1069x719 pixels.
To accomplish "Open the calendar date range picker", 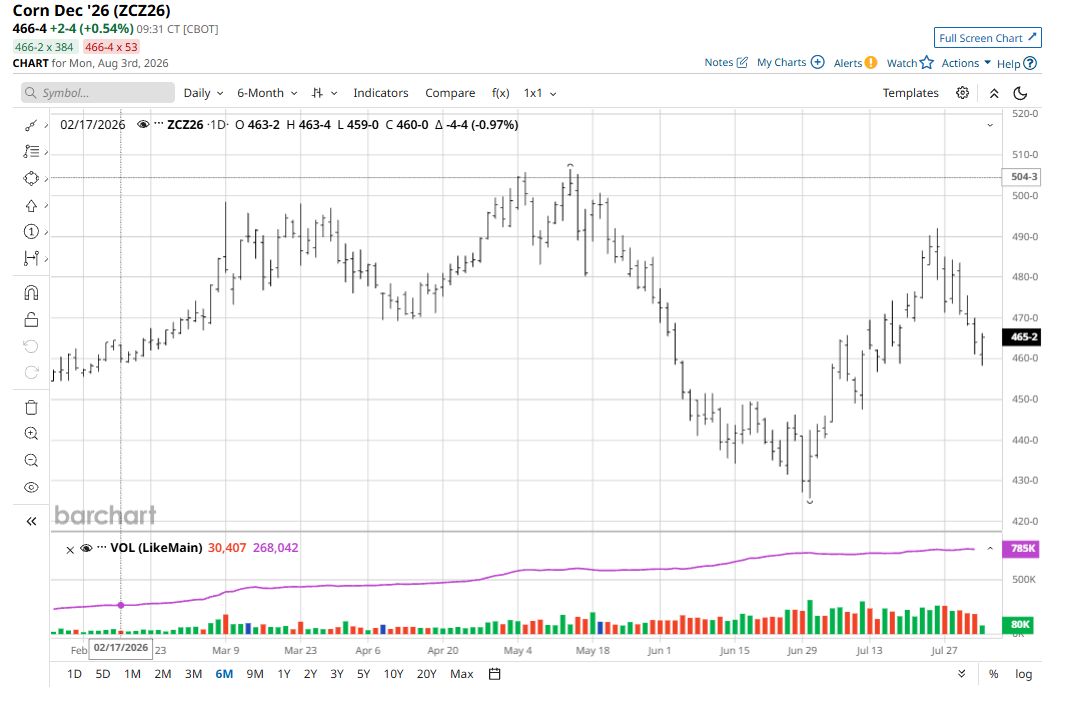I will click(x=495, y=674).
